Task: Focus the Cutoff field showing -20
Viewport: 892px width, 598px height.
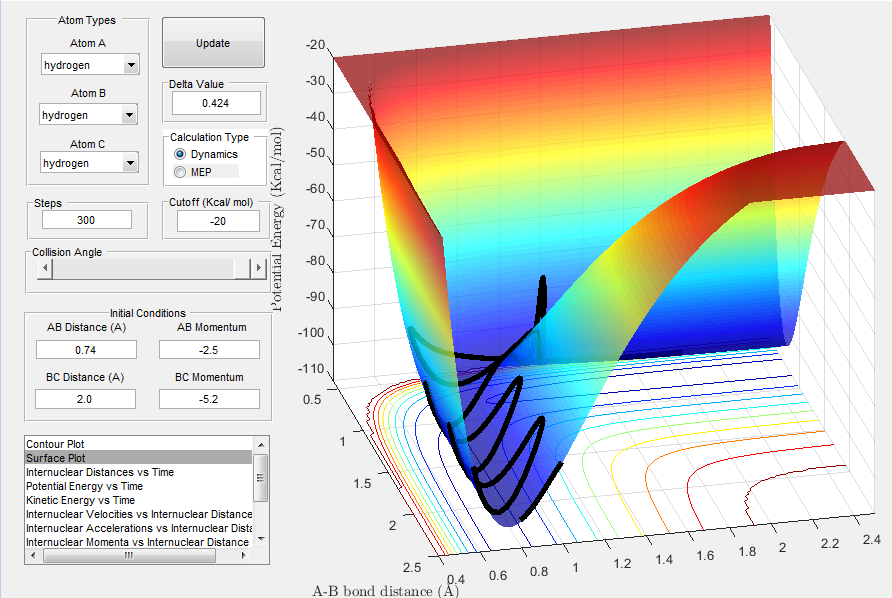Action: (218, 221)
